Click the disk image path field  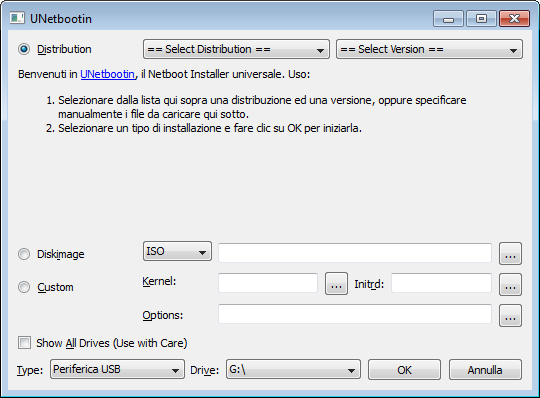(x=355, y=253)
